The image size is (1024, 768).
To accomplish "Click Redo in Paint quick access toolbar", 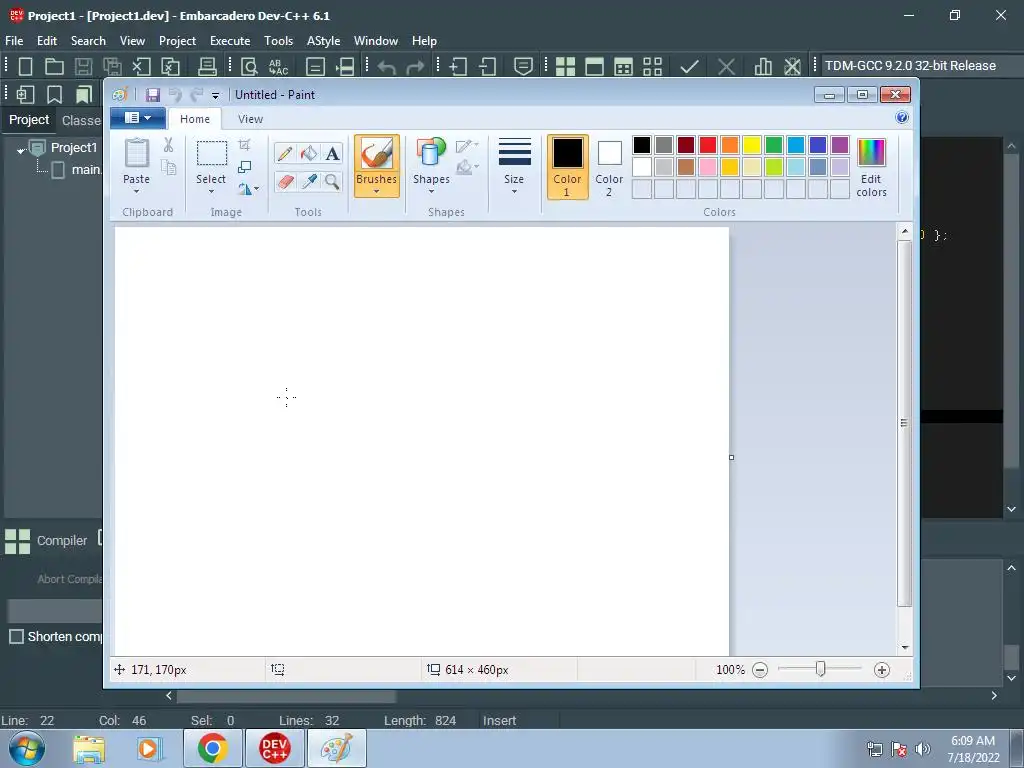I will tap(197, 95).
